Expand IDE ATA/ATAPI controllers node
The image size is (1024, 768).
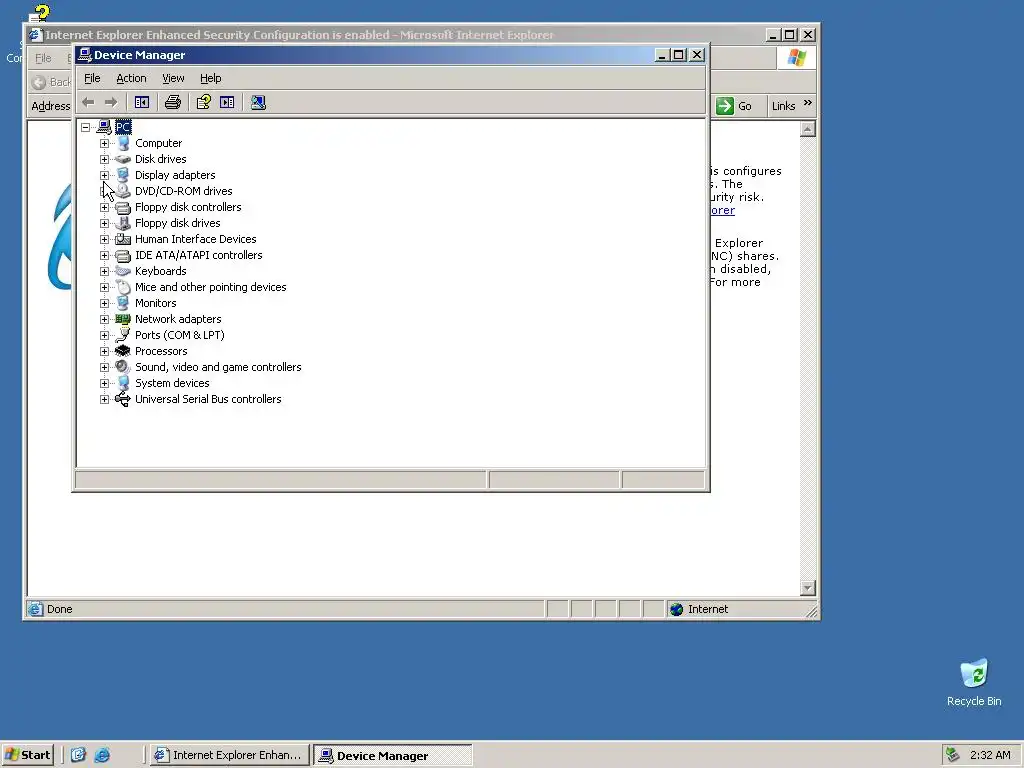(x=104, y=255)
